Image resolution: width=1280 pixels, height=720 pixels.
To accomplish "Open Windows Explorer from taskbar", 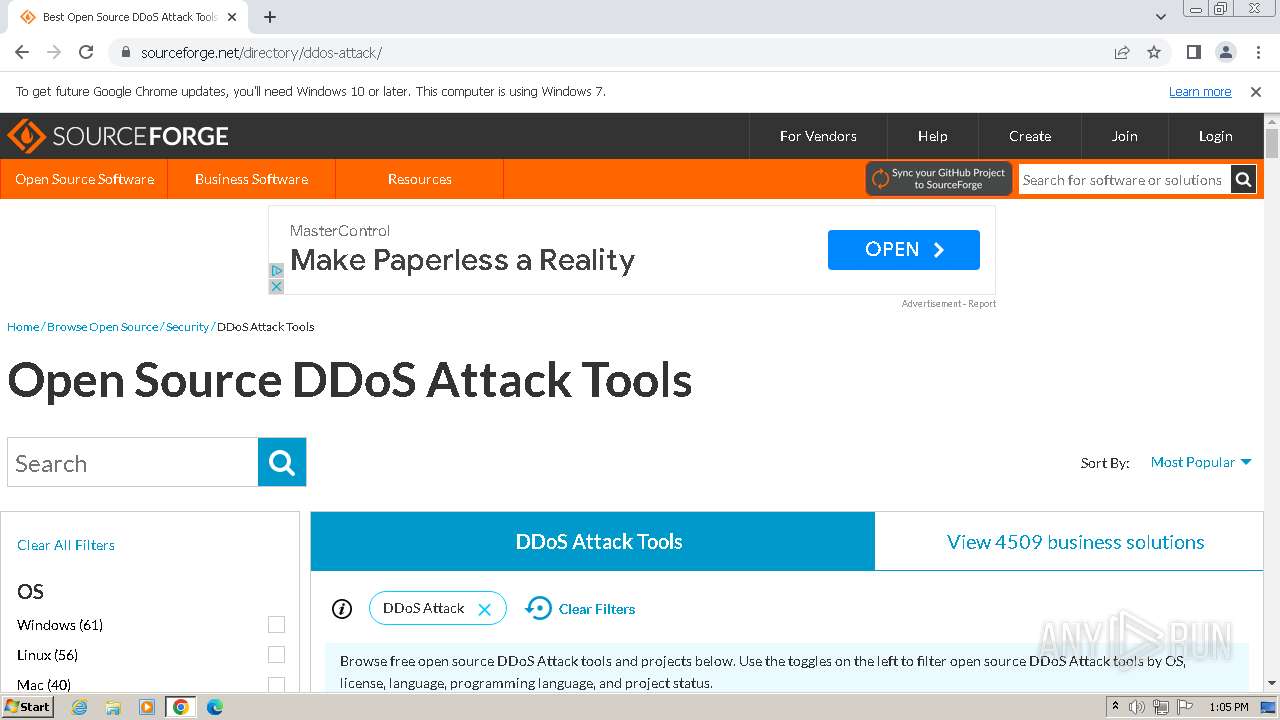I will pos(113,707).
